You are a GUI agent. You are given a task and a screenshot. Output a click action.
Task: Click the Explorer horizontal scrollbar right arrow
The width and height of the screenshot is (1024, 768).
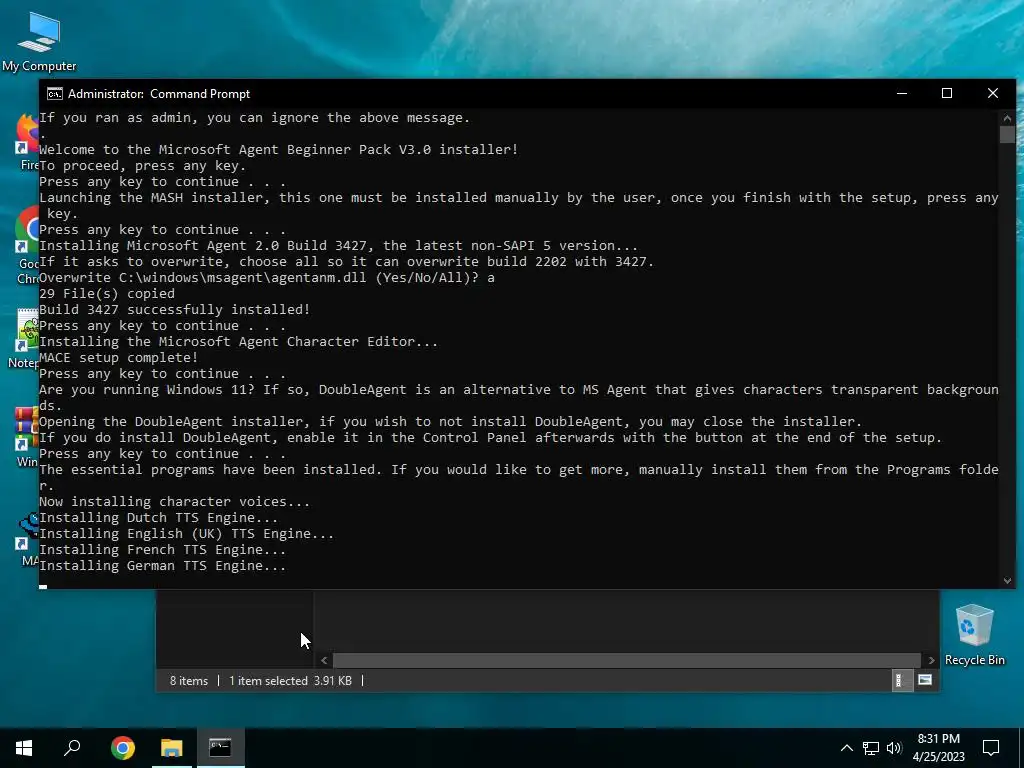pyautogui.click(x=932, y=660)
